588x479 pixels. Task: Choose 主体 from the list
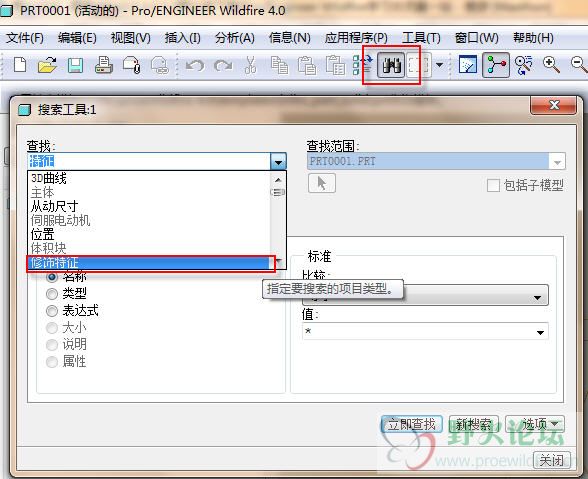[149, 192]
